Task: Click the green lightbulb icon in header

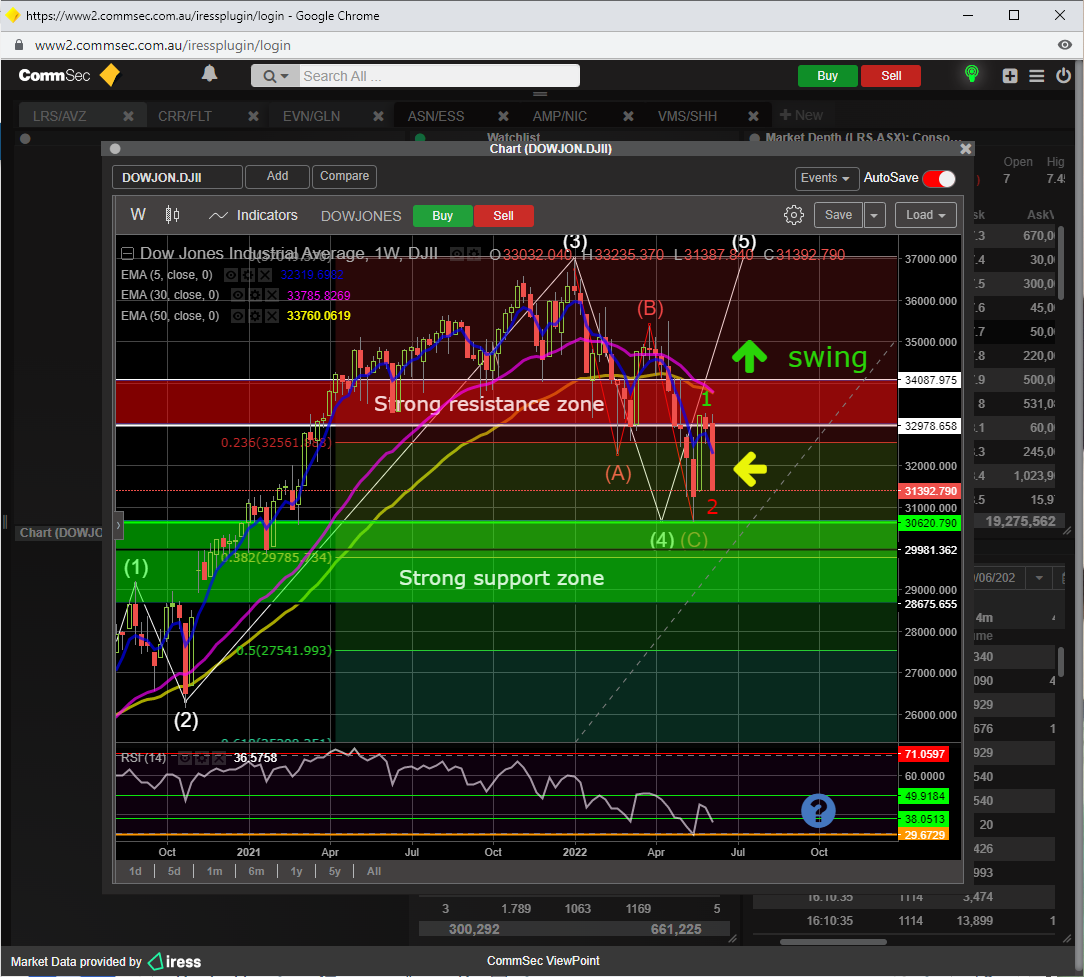Action: 971,74
